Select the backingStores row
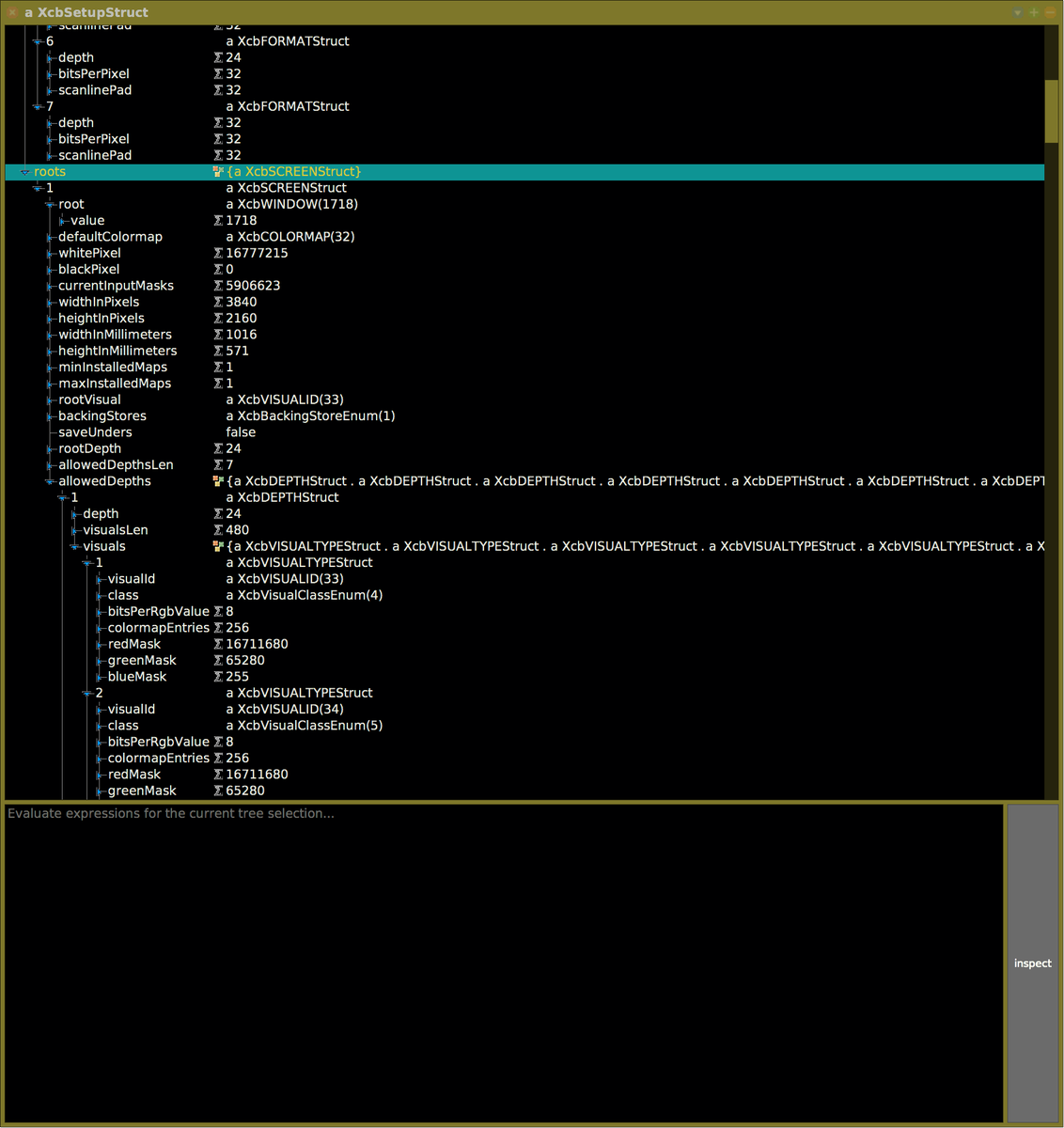1064x1128 pixels. click(x=102, y=416)
